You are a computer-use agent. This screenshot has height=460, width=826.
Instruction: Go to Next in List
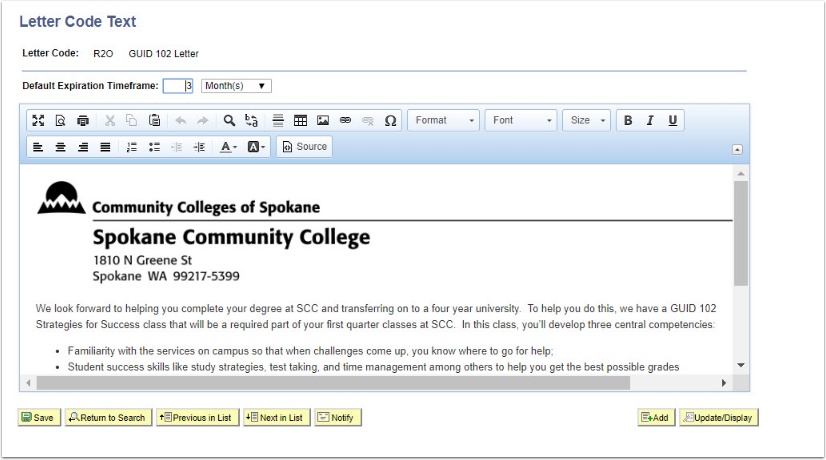(277, 417)
